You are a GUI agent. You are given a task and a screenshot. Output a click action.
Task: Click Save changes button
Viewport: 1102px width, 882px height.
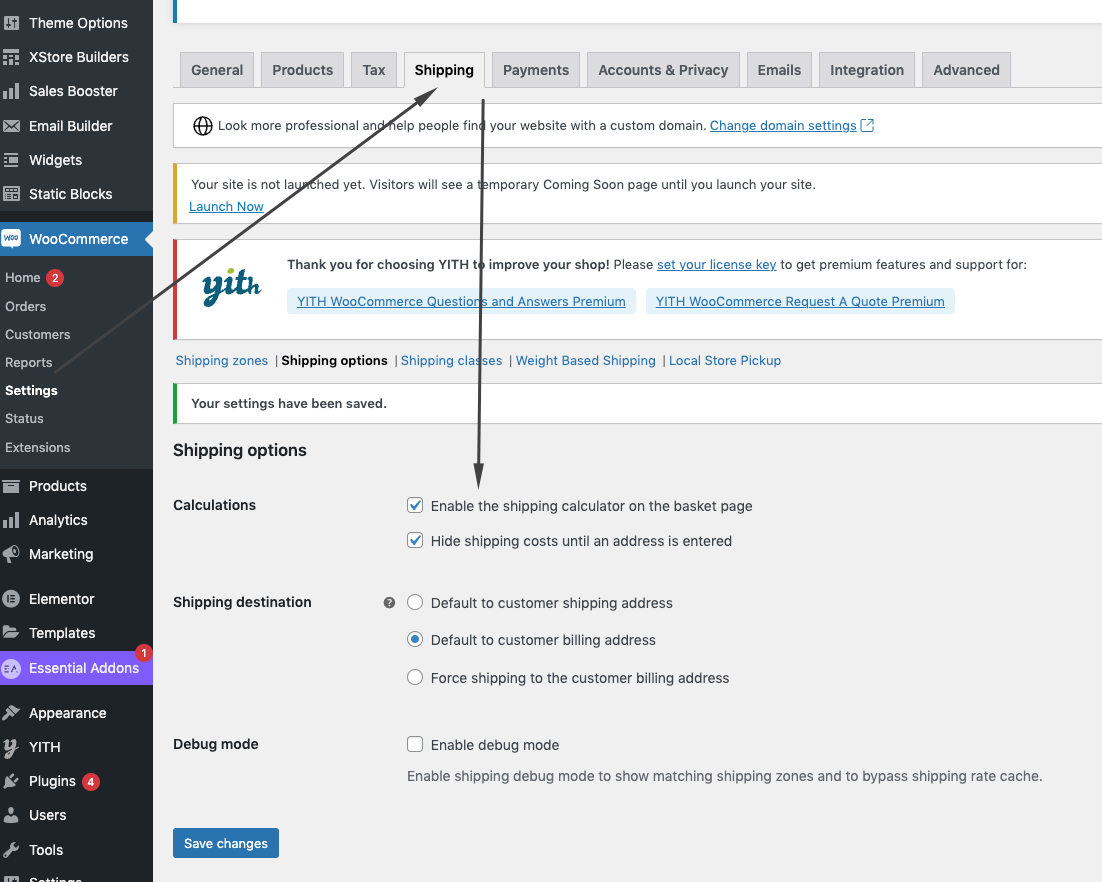coord(226,843)
